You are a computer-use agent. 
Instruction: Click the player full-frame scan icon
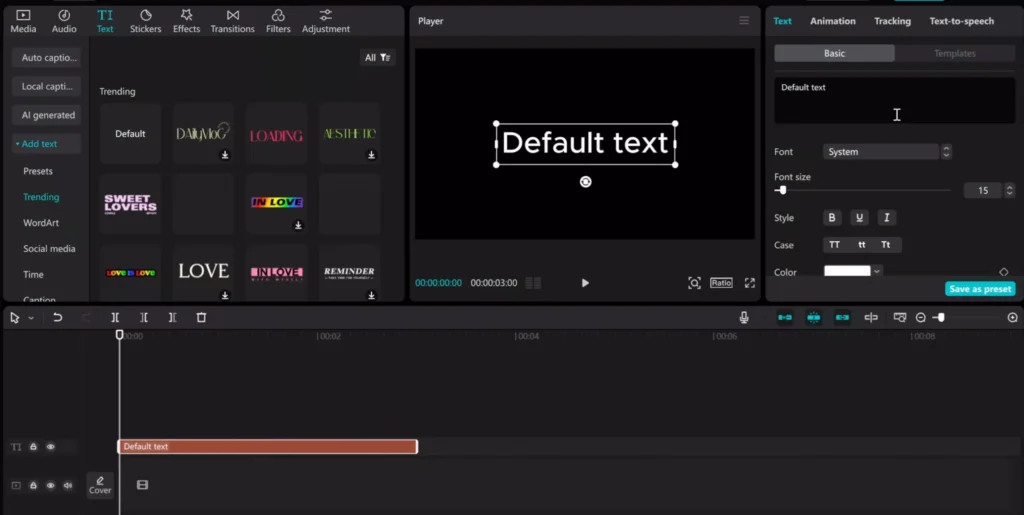694,283
